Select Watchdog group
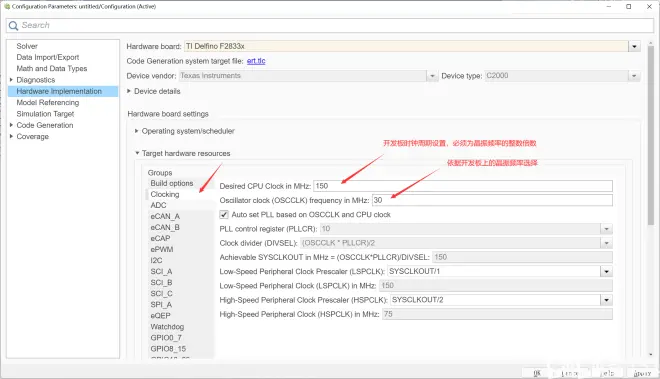 pos(167,327)
